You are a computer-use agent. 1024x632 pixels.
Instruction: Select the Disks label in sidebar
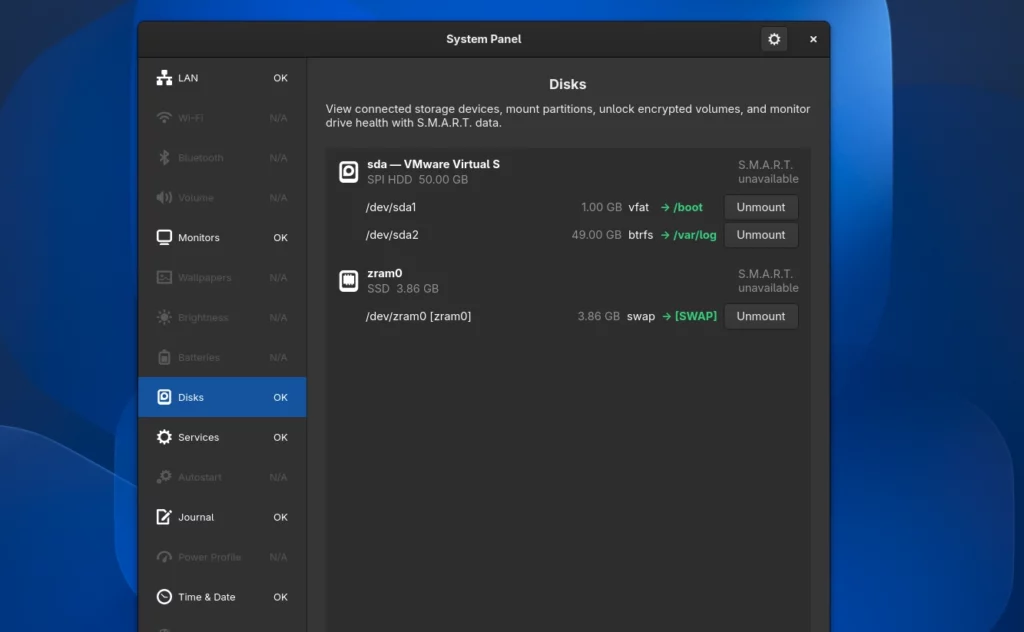point(191,397)
